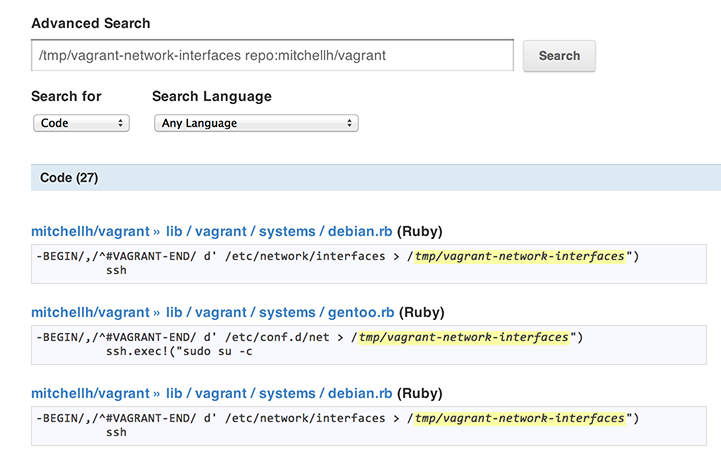Image resolution: width=721 pixels, height=460 pixels.
Task: Click systems folder link in first debian.rb result
Action: pos(287,231)
